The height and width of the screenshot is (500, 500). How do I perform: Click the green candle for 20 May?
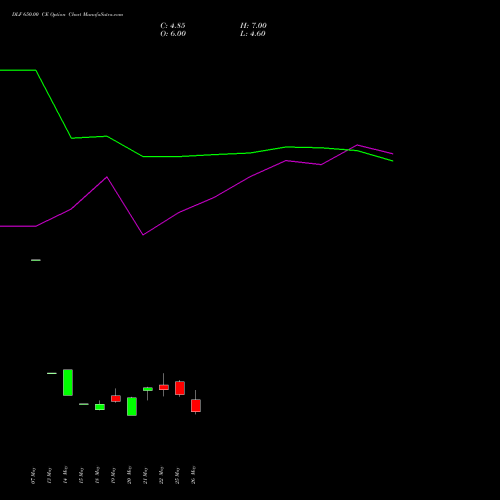coord(132,406)
